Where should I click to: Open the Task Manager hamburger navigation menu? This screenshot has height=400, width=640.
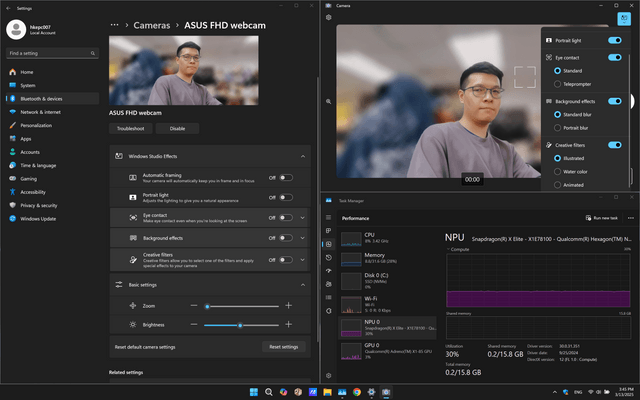click(329, 218)
